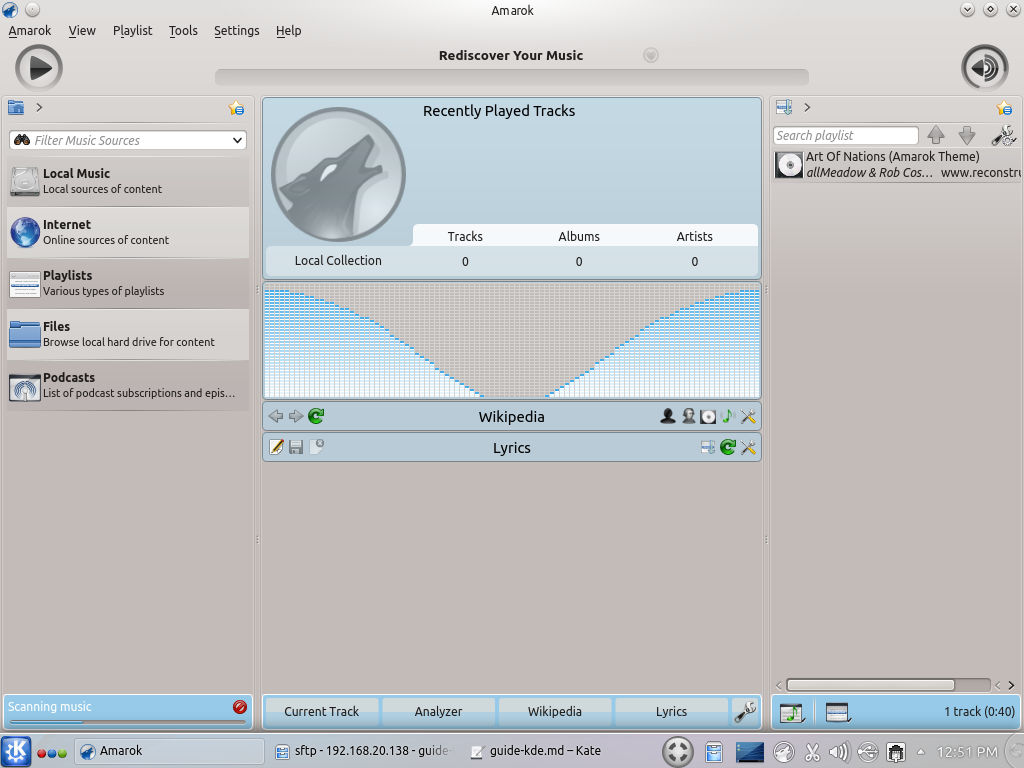The image size is (1024, 768).
Task: Open the Tools menu
Action: click(x=183, y=31)
